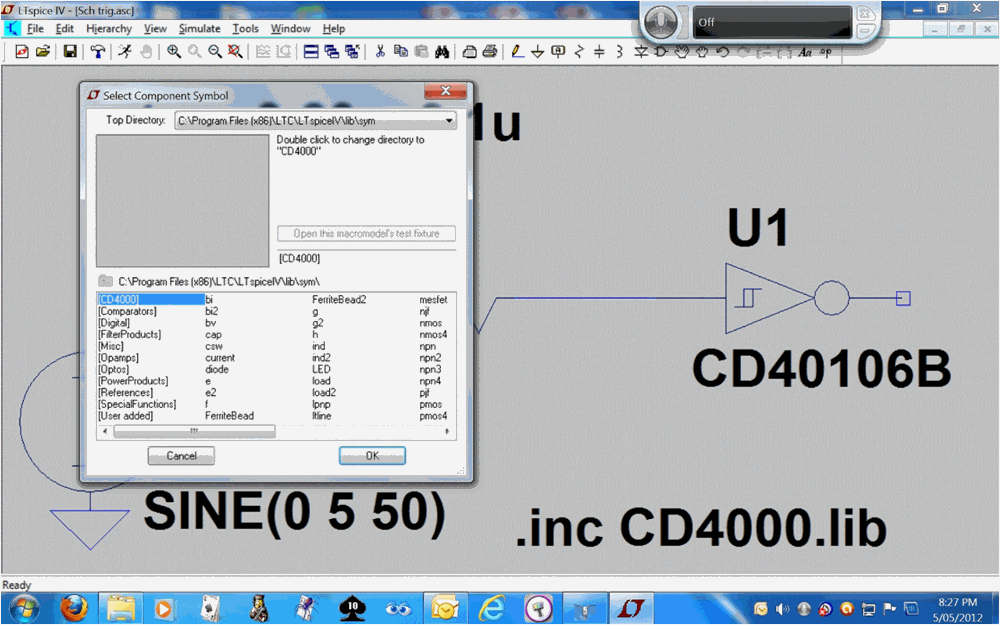Click the Save floppy disk icon

click(x=71, y=51)
